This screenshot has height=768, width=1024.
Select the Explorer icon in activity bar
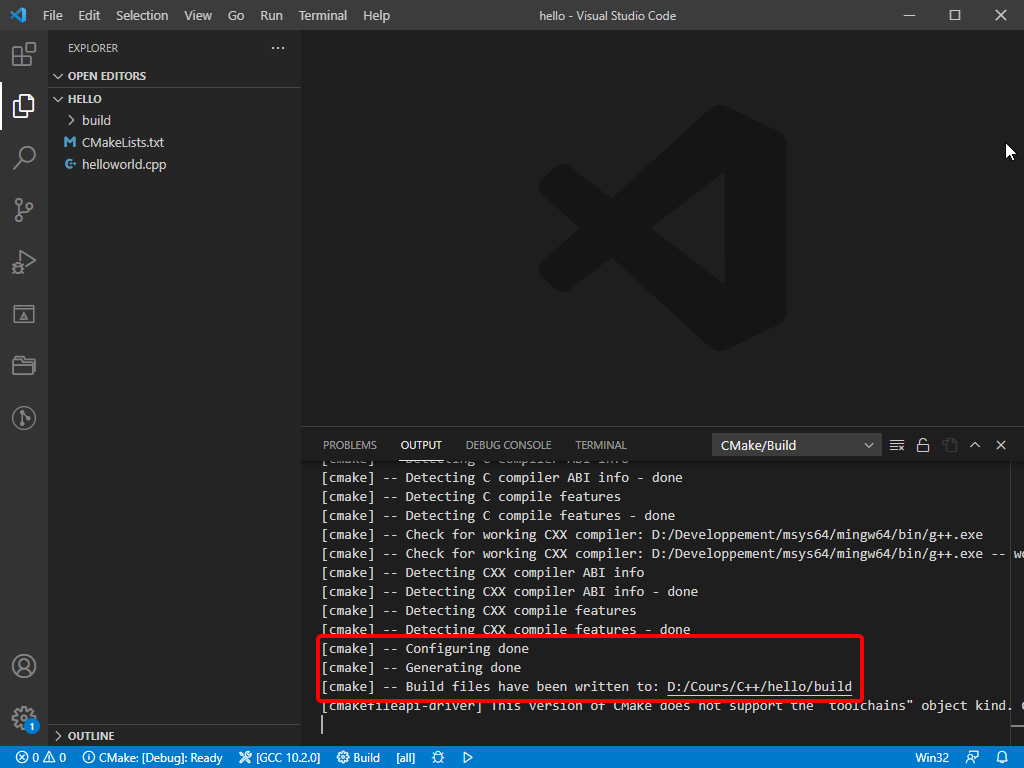tap(24, 106)
